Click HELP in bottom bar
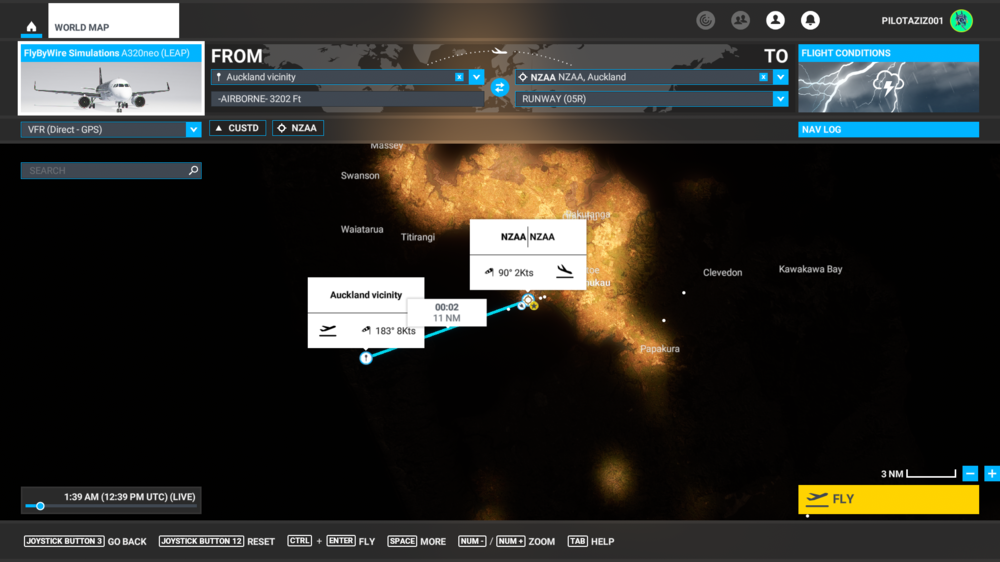 point(603,542)
